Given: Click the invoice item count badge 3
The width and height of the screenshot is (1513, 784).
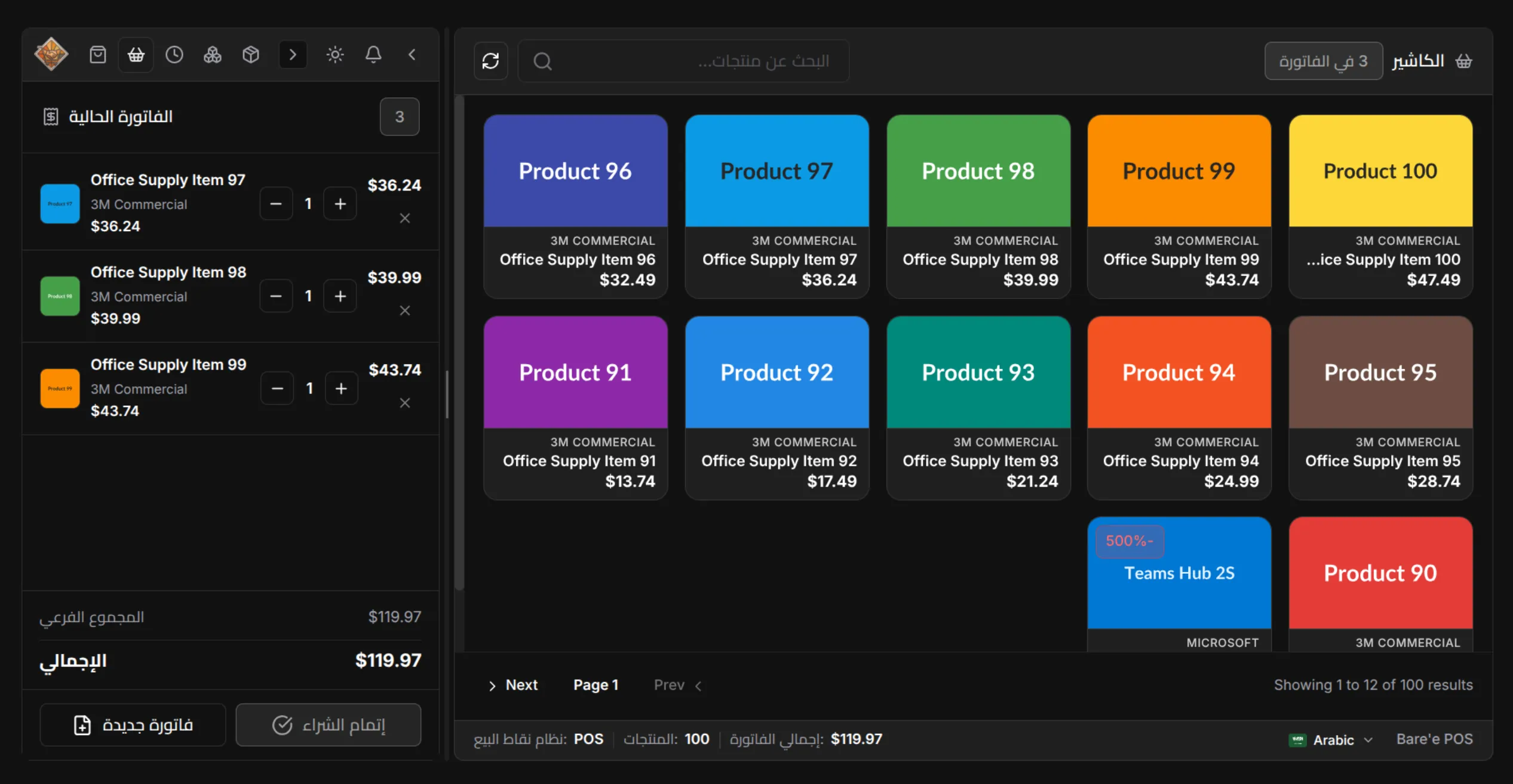Looking at the screenshot, I should pyautogui.click(x=400, y=116).
